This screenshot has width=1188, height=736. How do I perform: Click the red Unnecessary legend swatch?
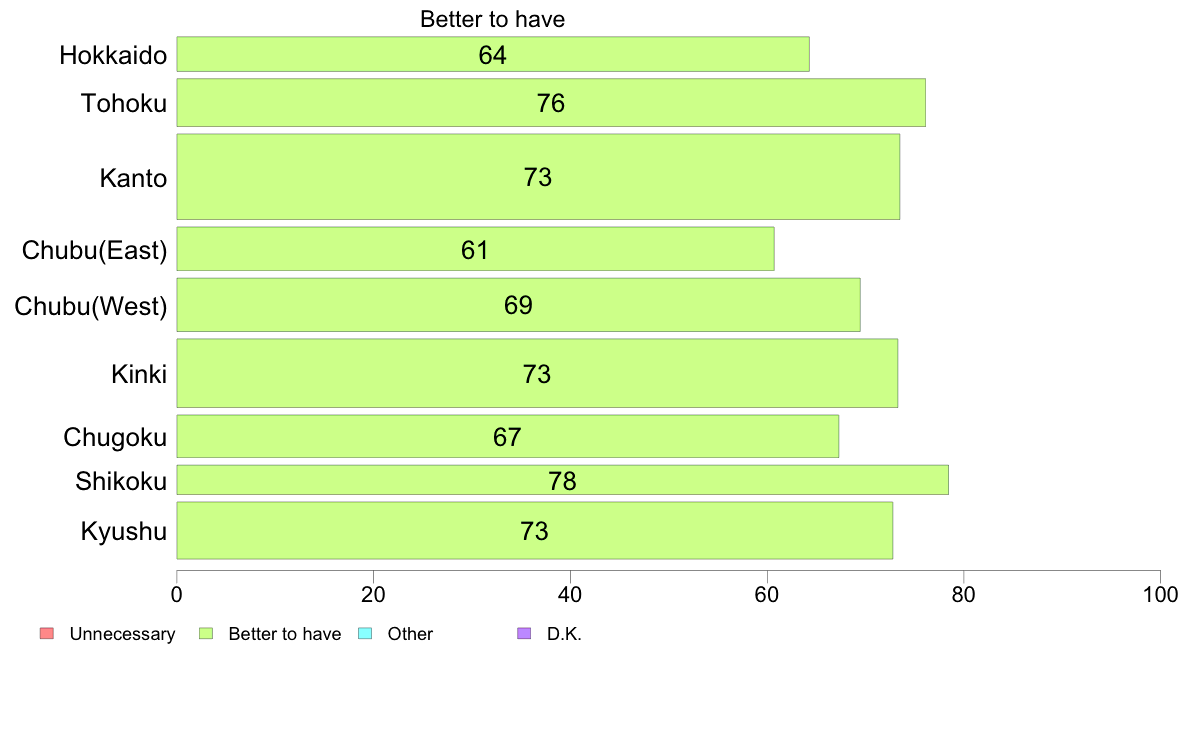47,634
